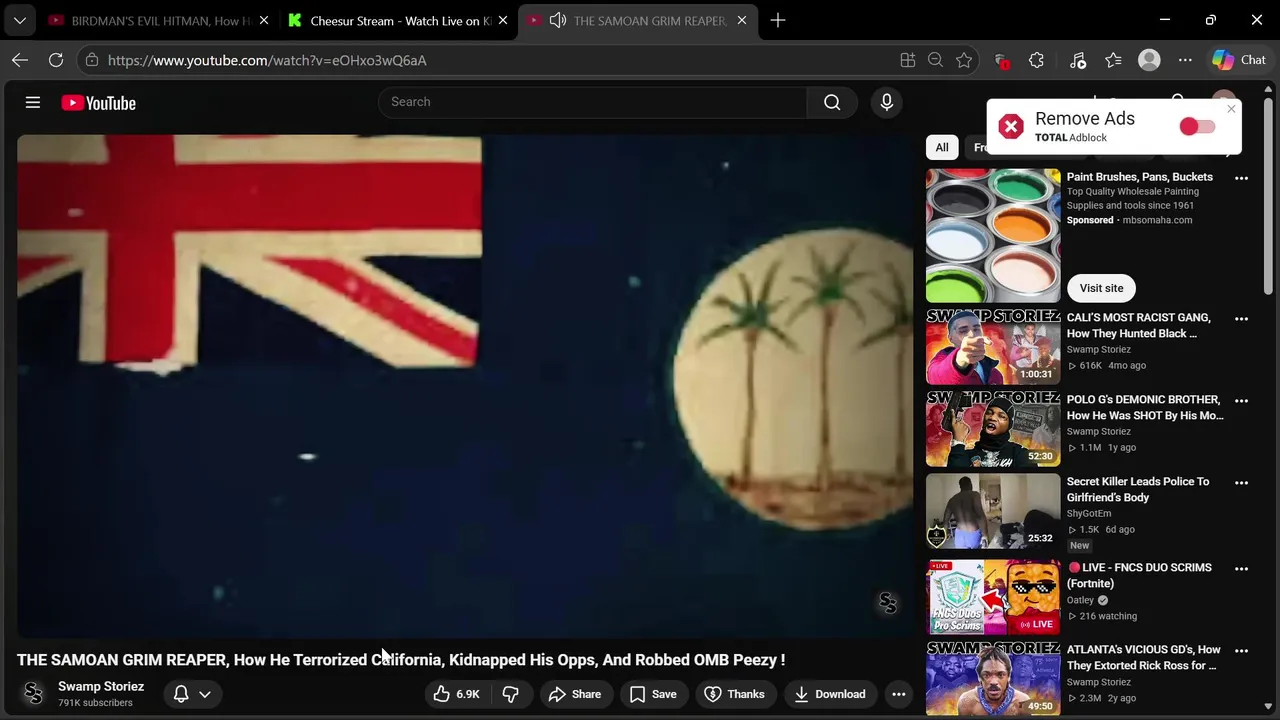Open options for Paint Brushes ad
Screen dimensions: 1280x720
click(x=1241, y=178)
